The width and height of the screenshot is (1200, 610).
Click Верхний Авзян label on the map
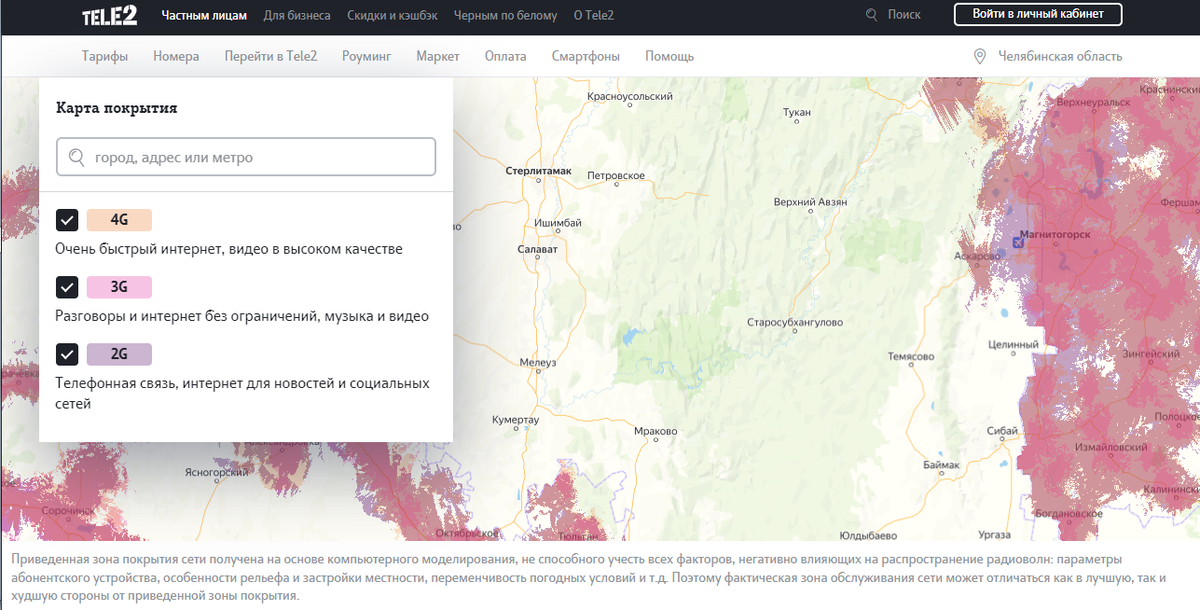pyautogui.click(x=810, y=202)
